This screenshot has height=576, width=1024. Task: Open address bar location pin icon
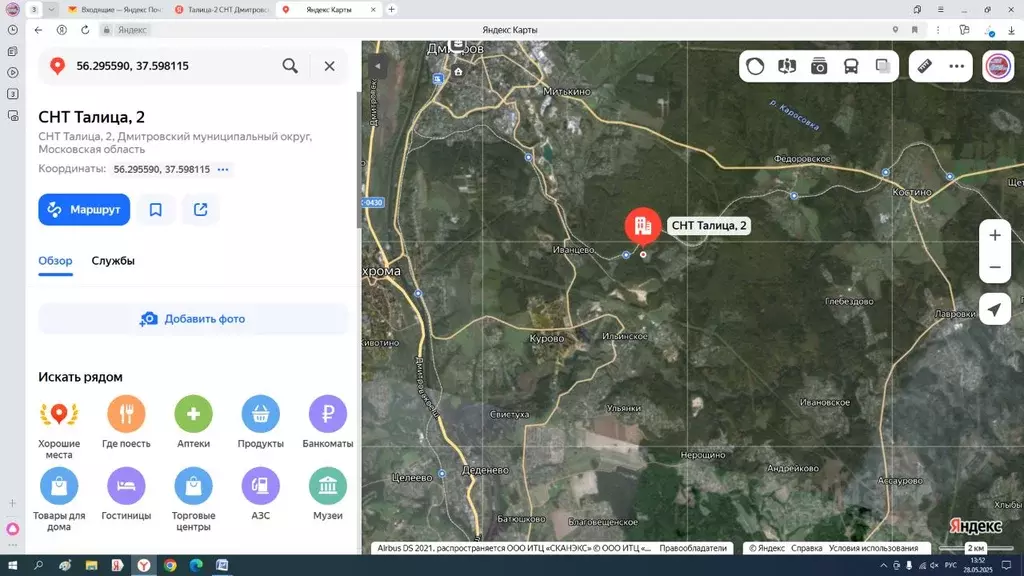(895, 30)
